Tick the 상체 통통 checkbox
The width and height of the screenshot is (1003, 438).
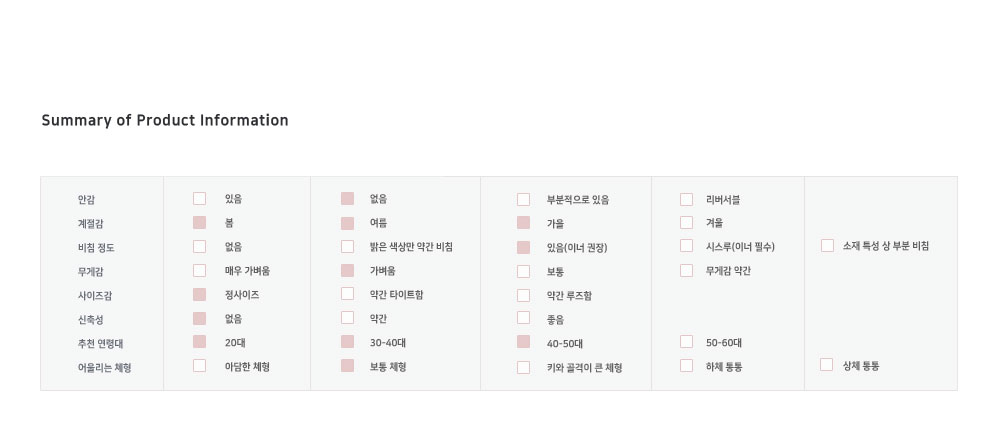(x=827, y=365)
